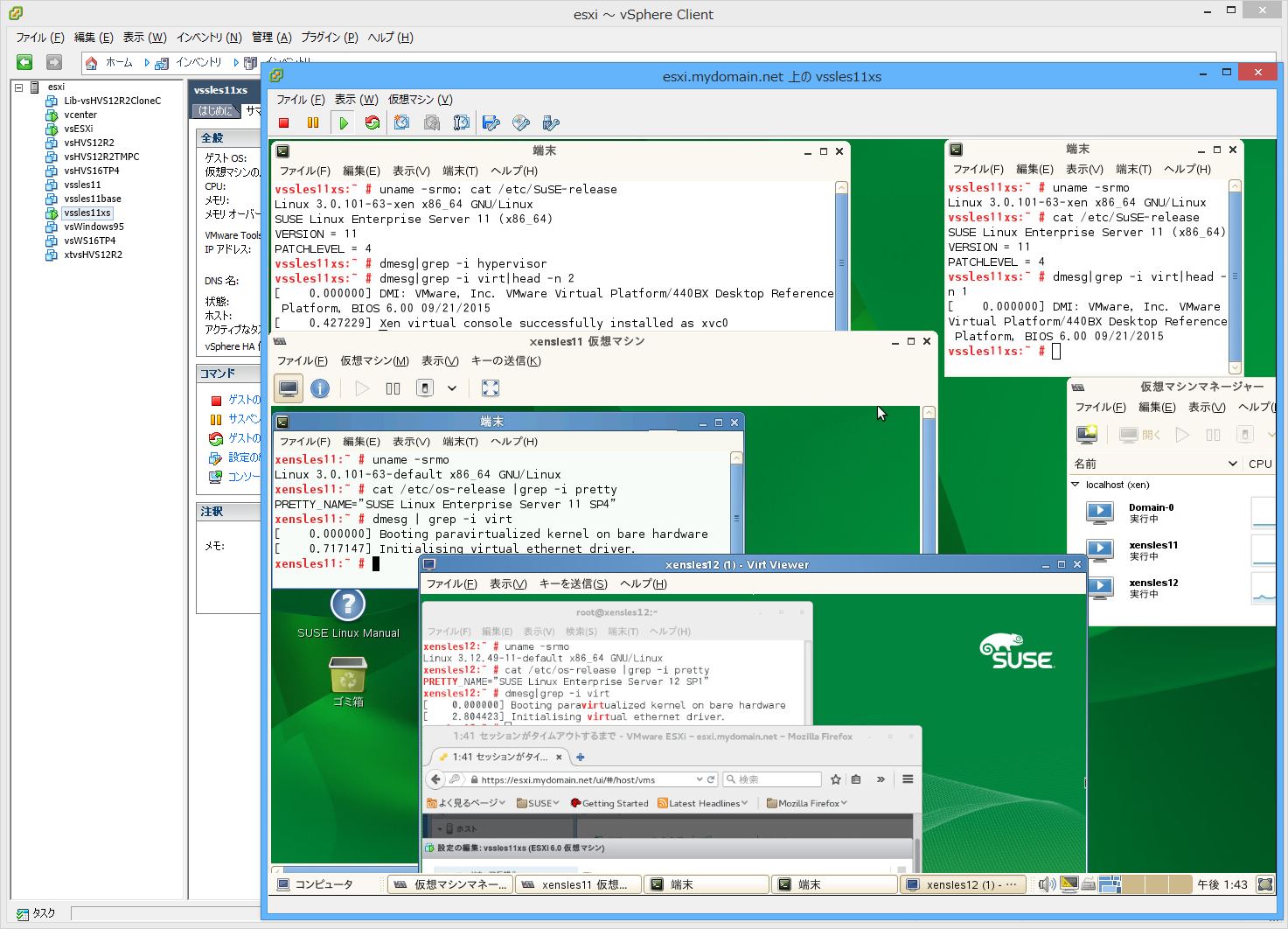1288x929 pixels.
Task: Open インベントリ(N) menu in vSphere Client
Action: pos(209,38)
